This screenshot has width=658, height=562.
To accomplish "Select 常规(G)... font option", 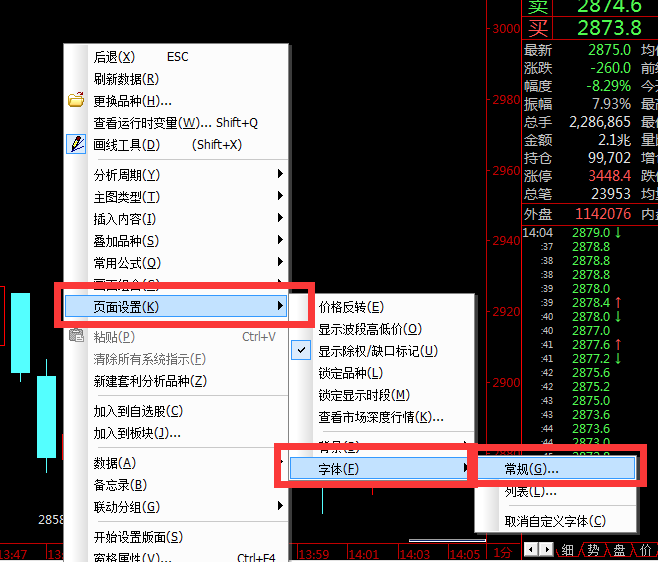I will [556, 468].
